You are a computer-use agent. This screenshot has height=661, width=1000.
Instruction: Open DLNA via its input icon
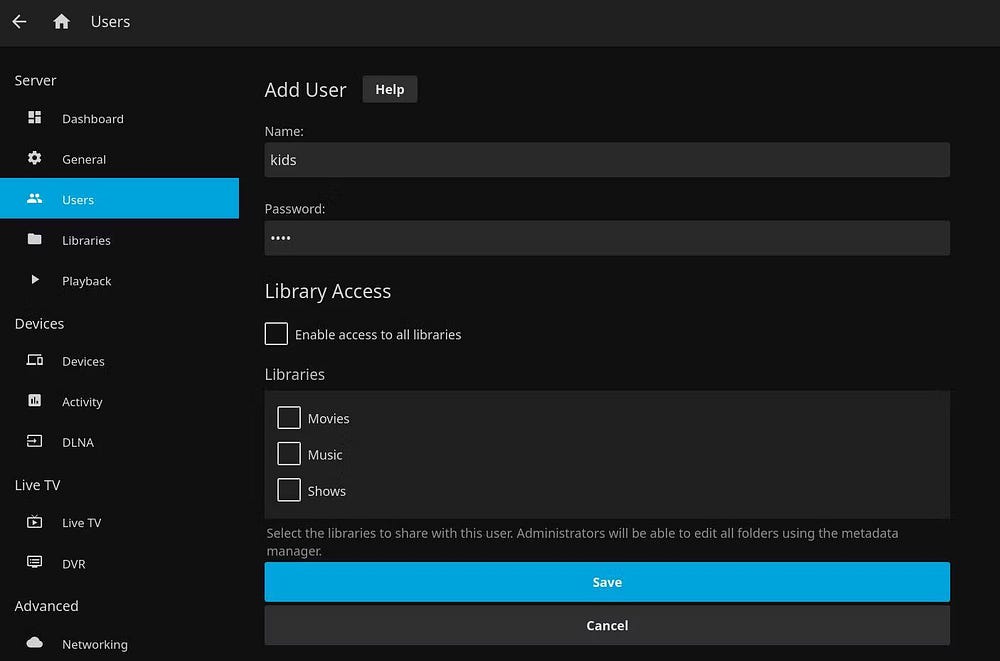35,442
